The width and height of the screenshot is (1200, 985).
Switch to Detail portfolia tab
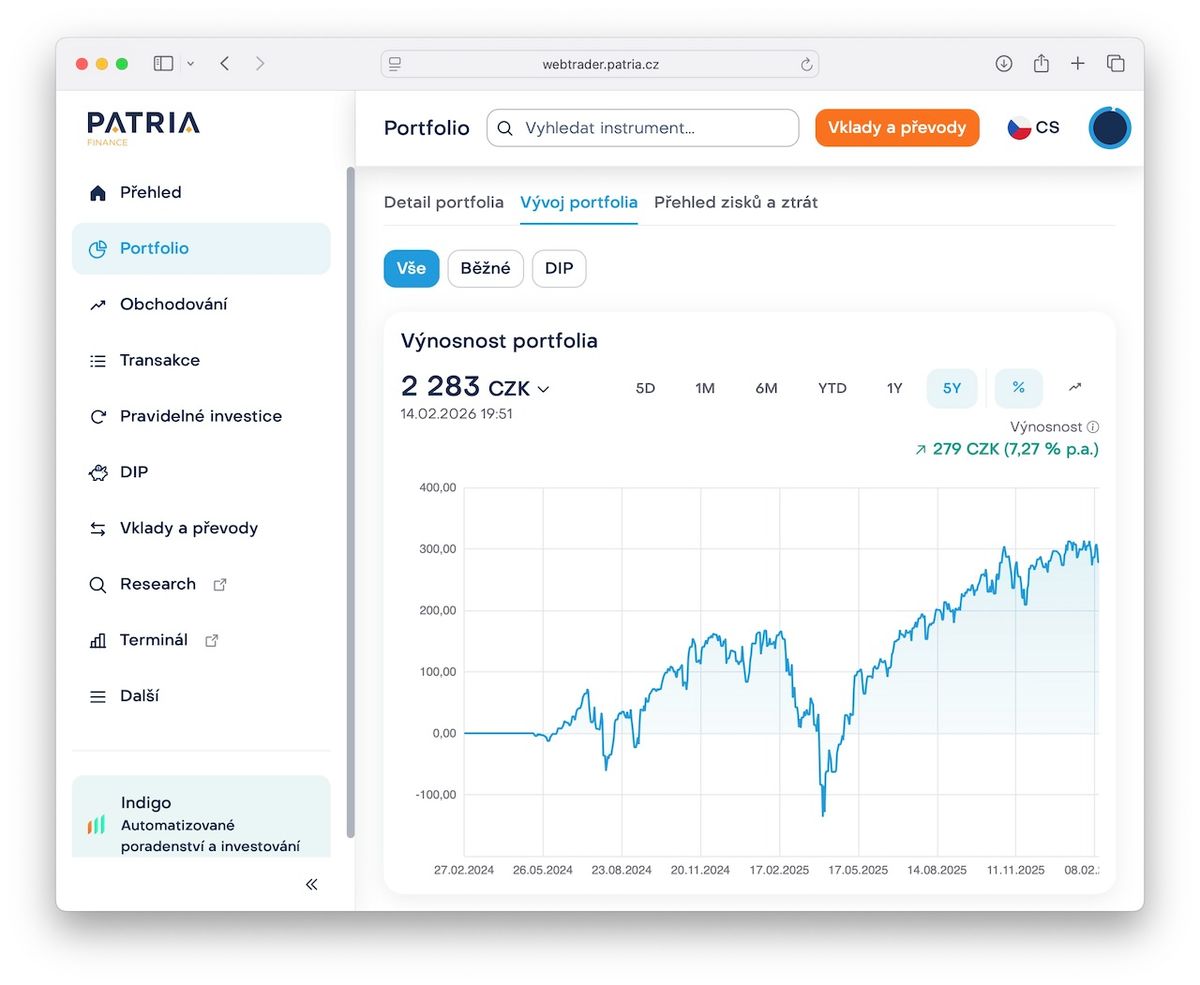click(443, 202)
